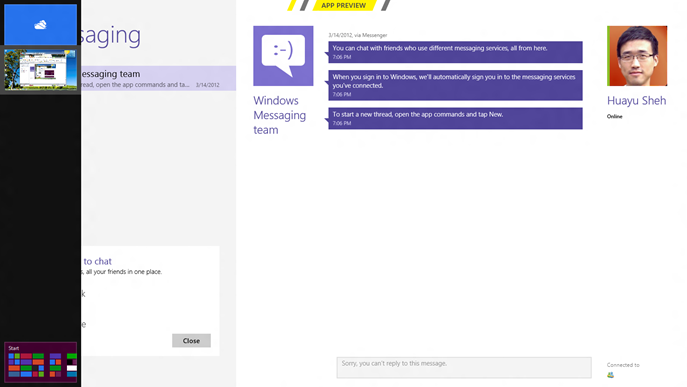Click the 'to chat' heading in intro panel
The image size is (687, 387).
pos(97,261)
